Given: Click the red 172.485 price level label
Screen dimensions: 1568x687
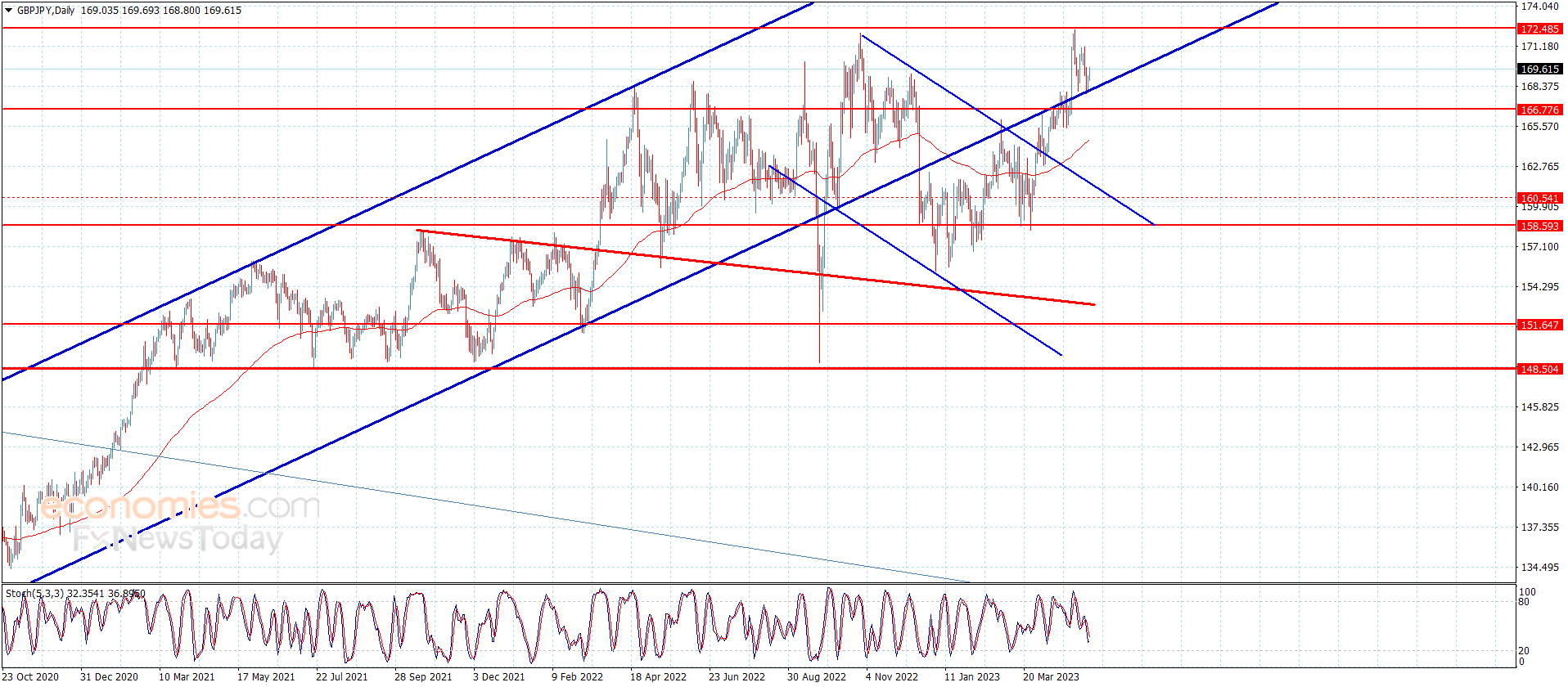Looking at the screenshot, I should coord(1539,29).
